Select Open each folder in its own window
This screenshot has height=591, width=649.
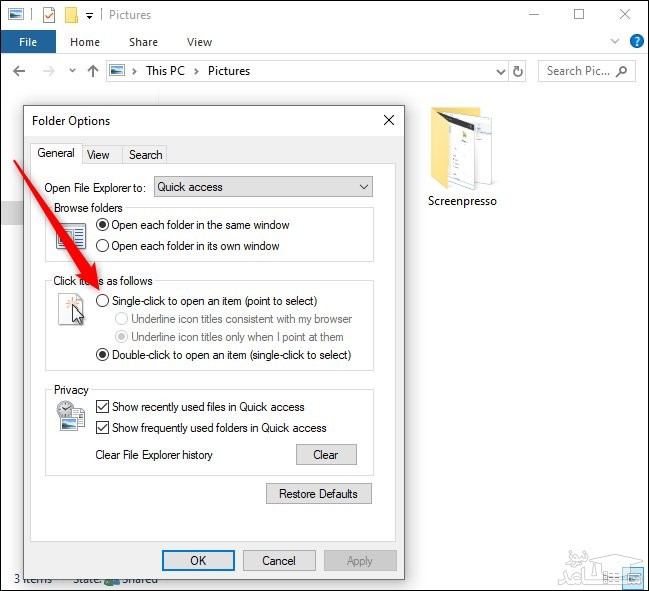pyautogui.click(x=103, y=246)
